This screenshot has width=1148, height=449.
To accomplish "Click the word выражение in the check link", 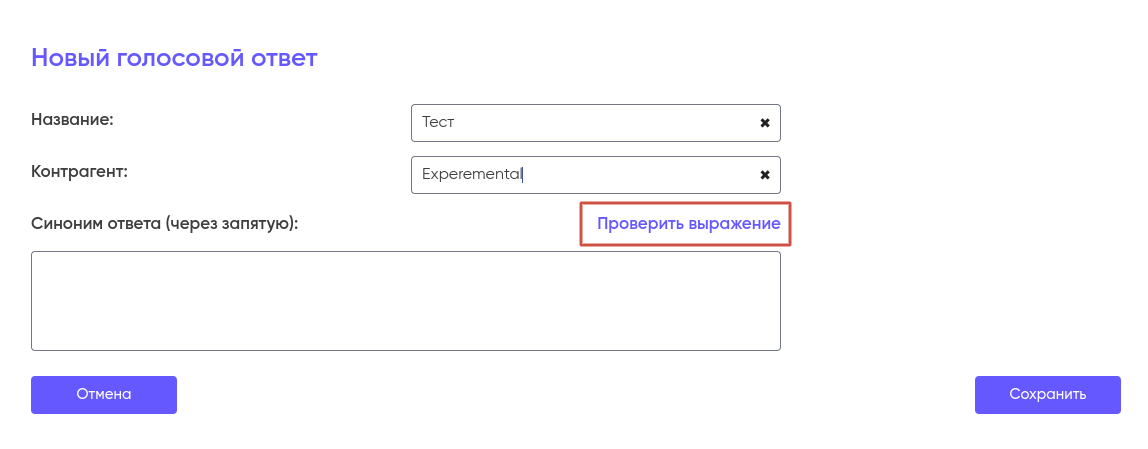I will point(734,224).
